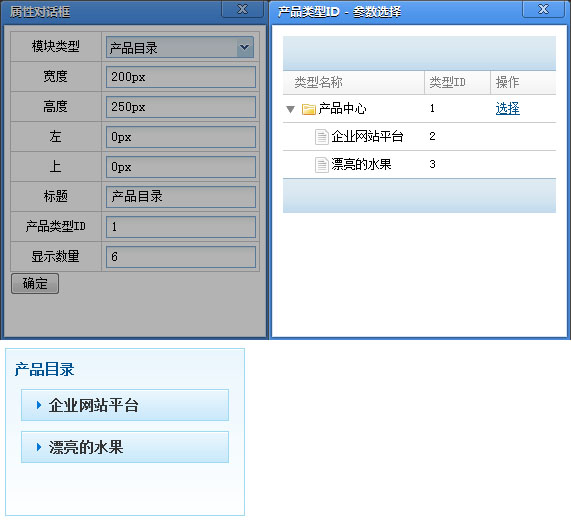Click the 显示数量 input field
The image size is (571, 520).
(x=181, y=257)
